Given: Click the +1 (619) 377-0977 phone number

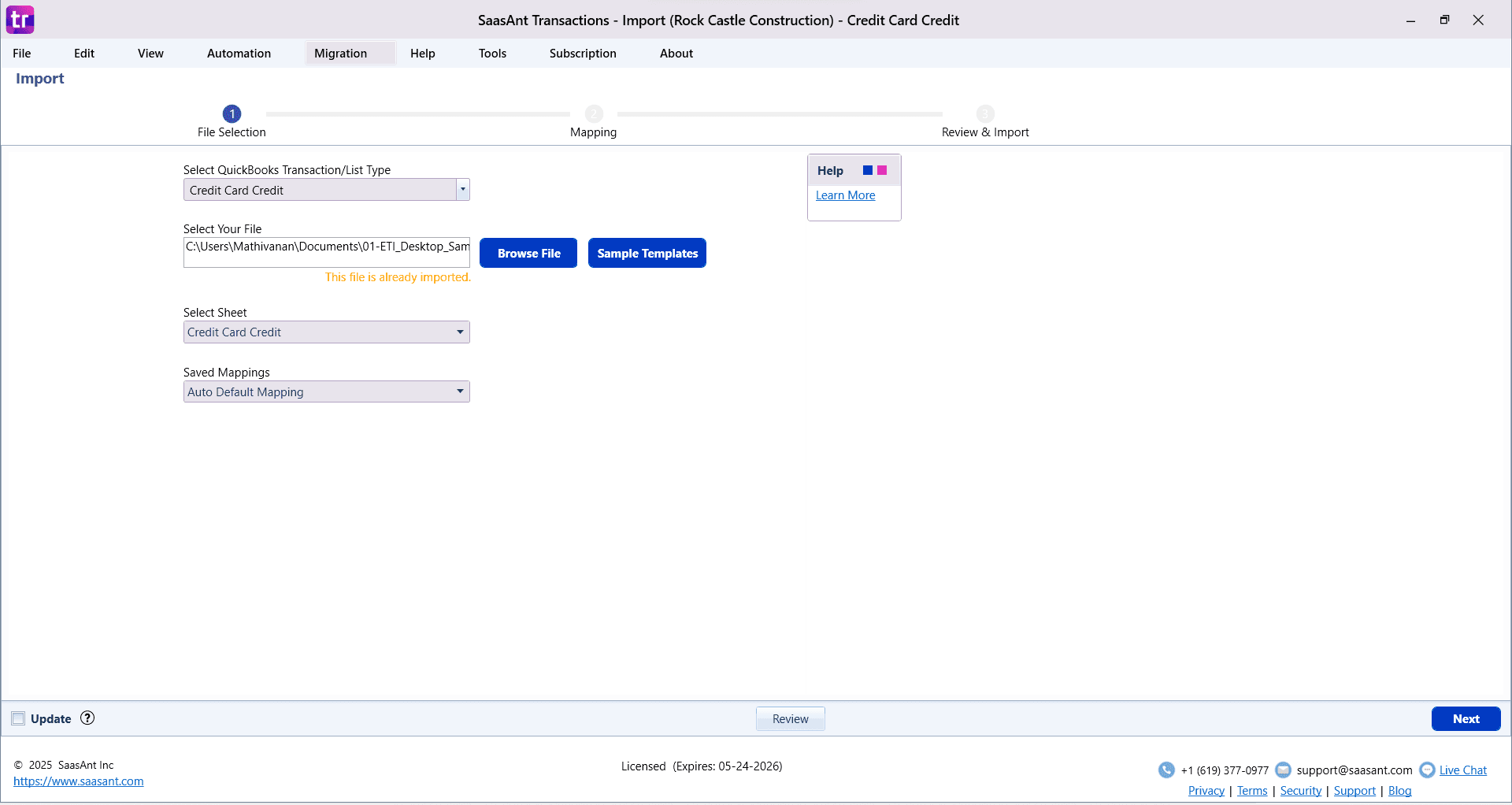Looking at the screenshot, I should (x=1225, y=770).
